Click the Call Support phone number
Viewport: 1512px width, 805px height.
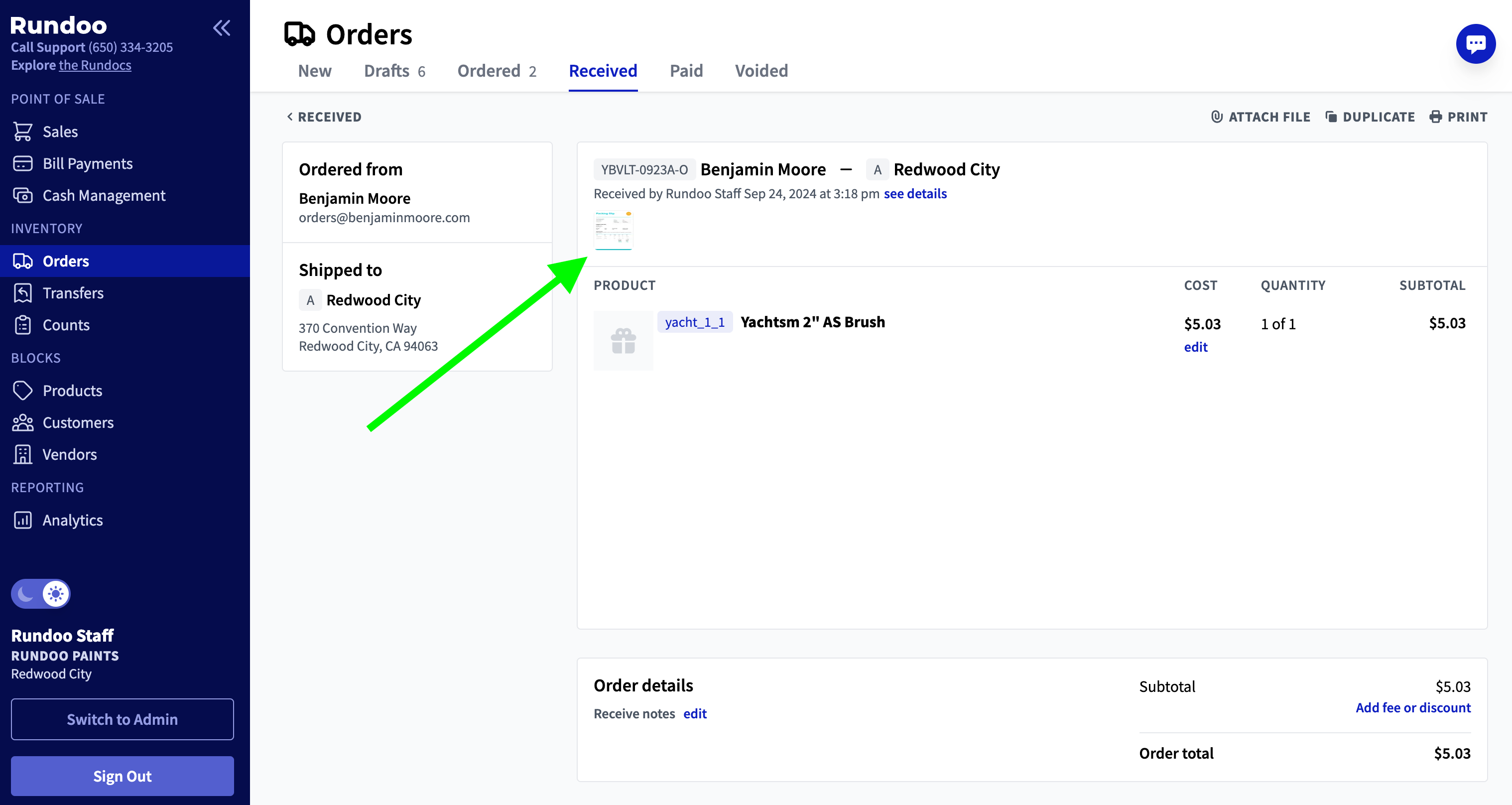click(130, 47)
